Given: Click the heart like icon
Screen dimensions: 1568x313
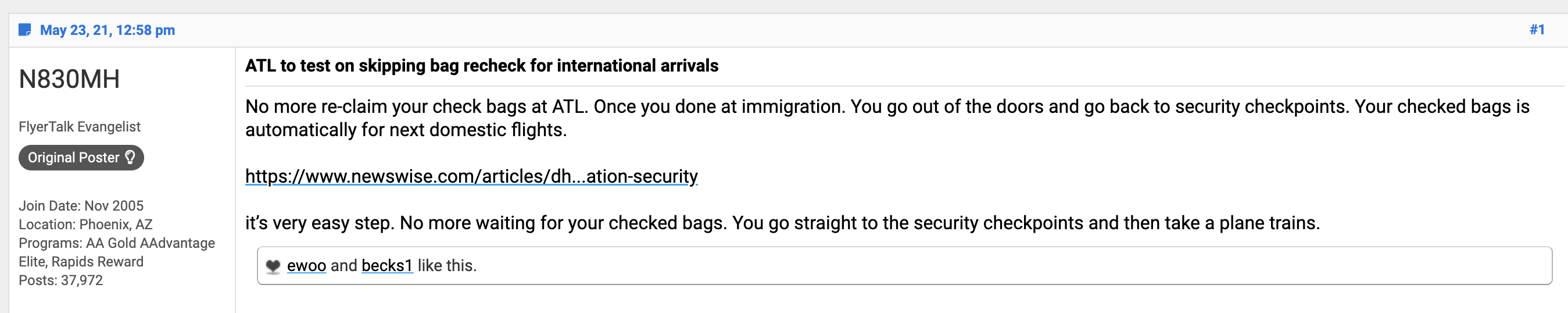Looking at the screenshot, I should pos(273,266).
